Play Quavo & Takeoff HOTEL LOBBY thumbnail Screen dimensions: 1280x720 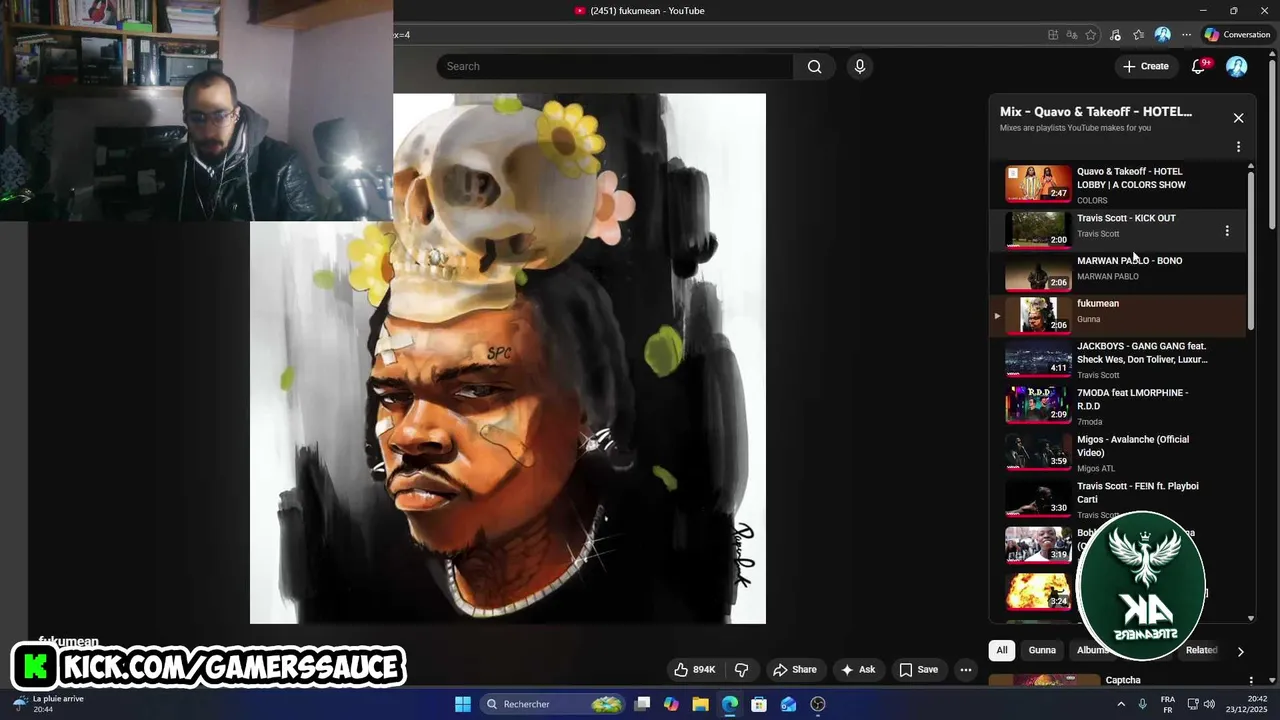(1038, 184)
